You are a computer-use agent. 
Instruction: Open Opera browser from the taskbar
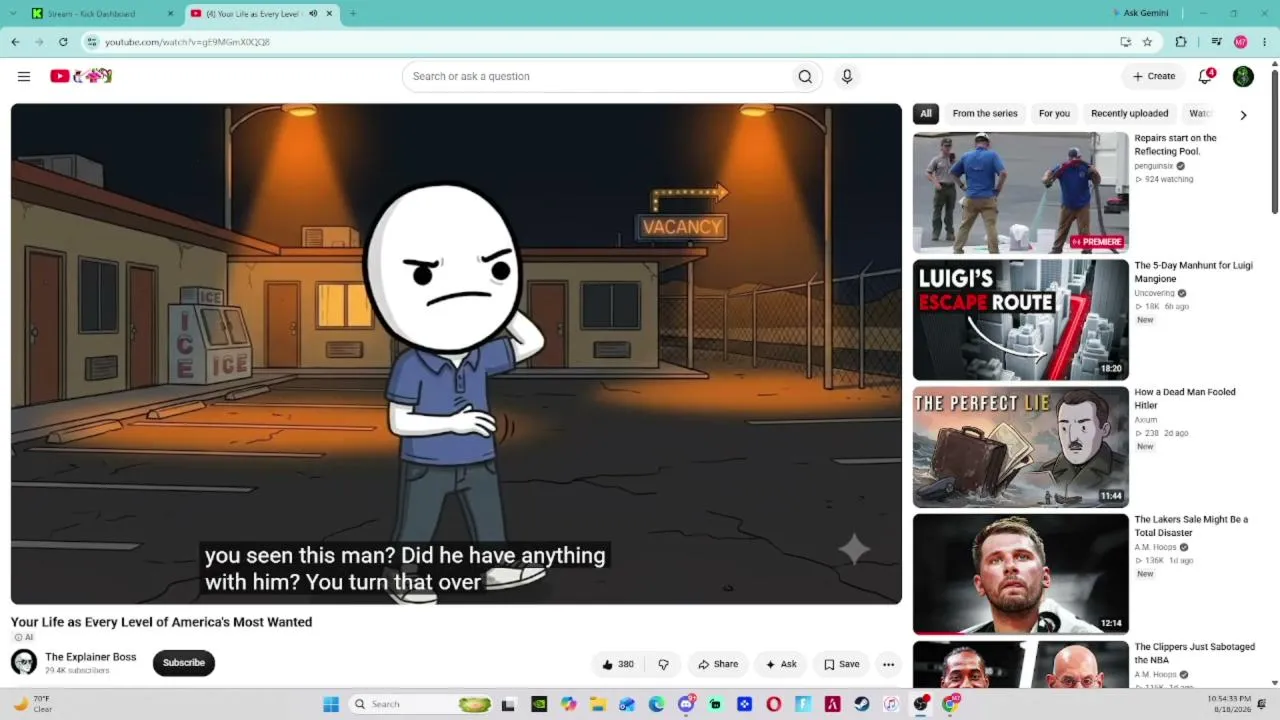tap(774, 704)
